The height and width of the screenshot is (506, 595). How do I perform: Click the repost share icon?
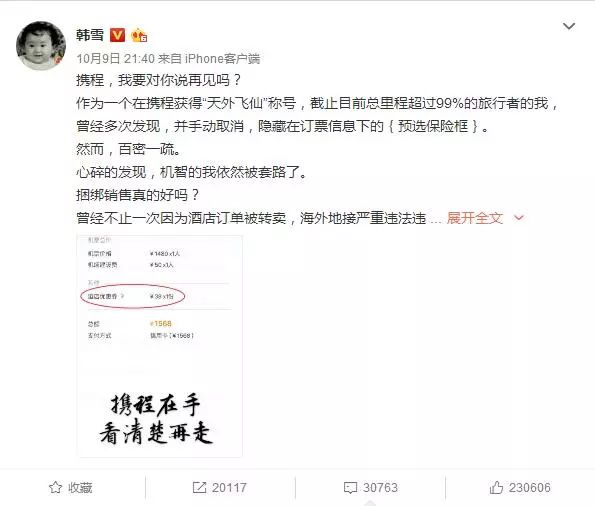[x=199, y=487]
